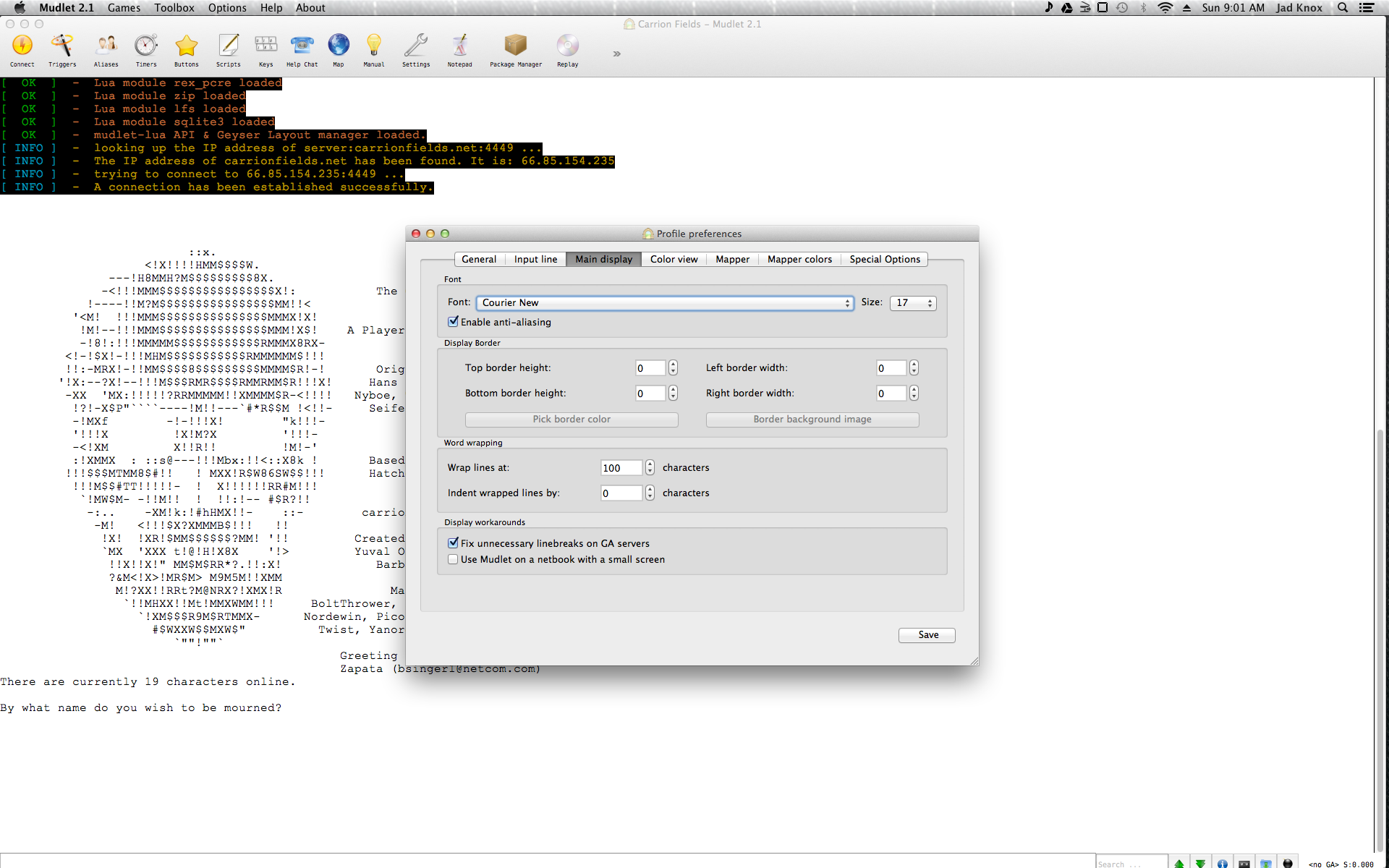Open the Games menu
This screenshot has width=1389, height=868.
click(124, 8)
